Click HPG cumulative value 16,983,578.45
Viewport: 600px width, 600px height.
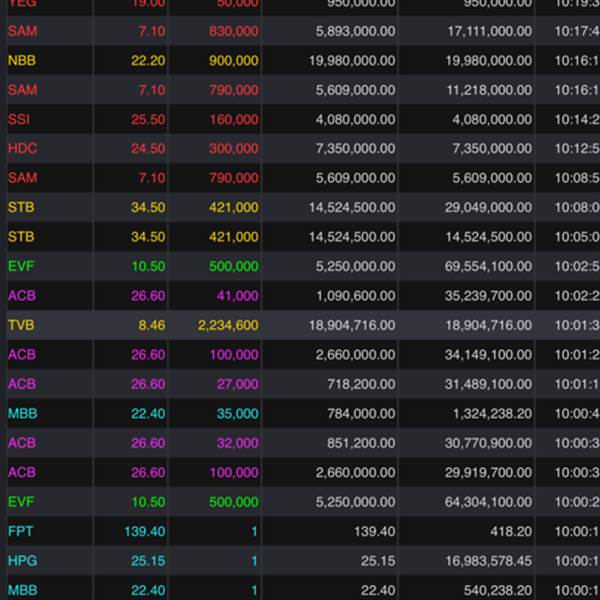click(489, 561)
